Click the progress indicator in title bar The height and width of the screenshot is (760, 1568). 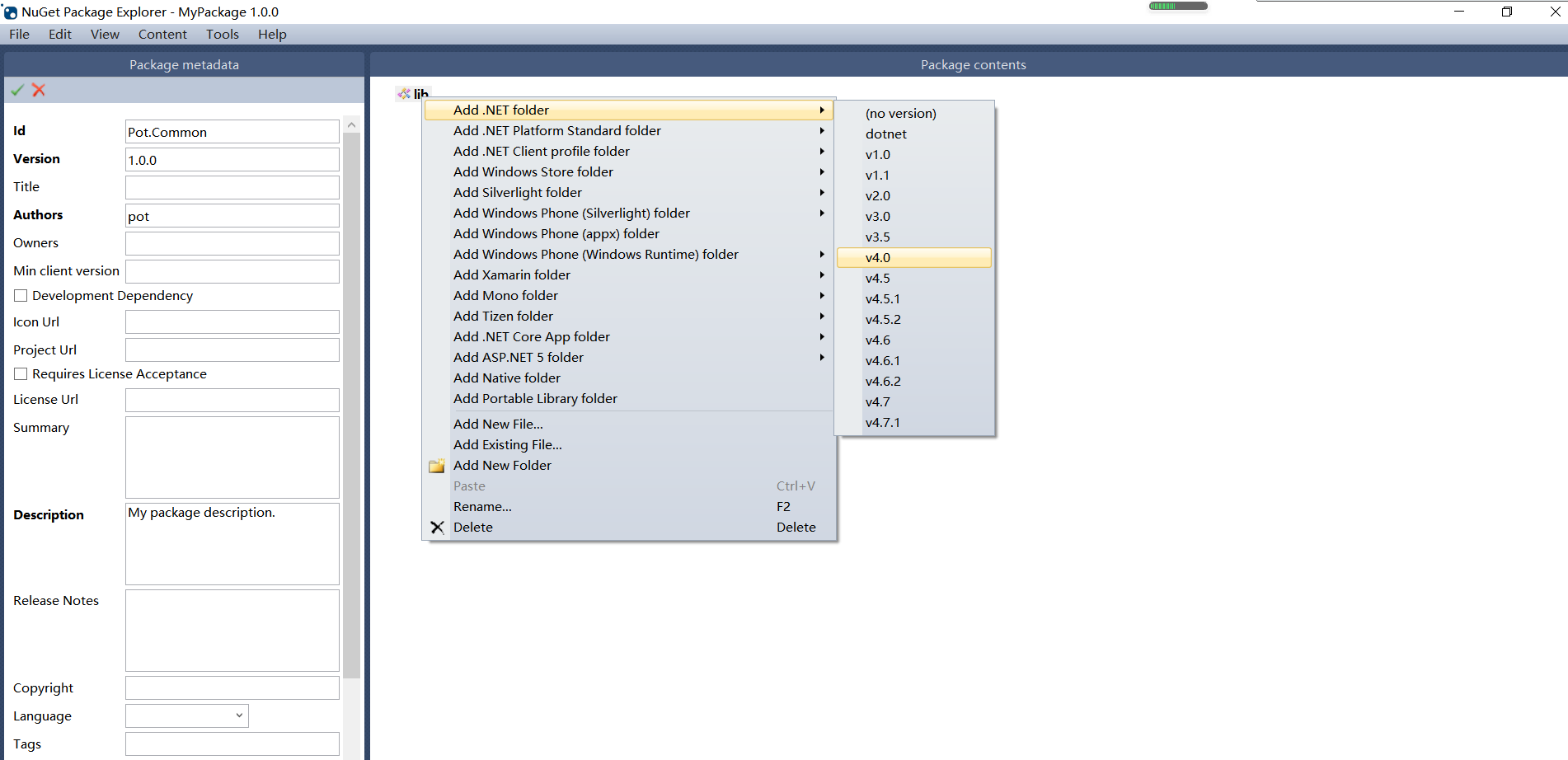tap(1178, 6)
